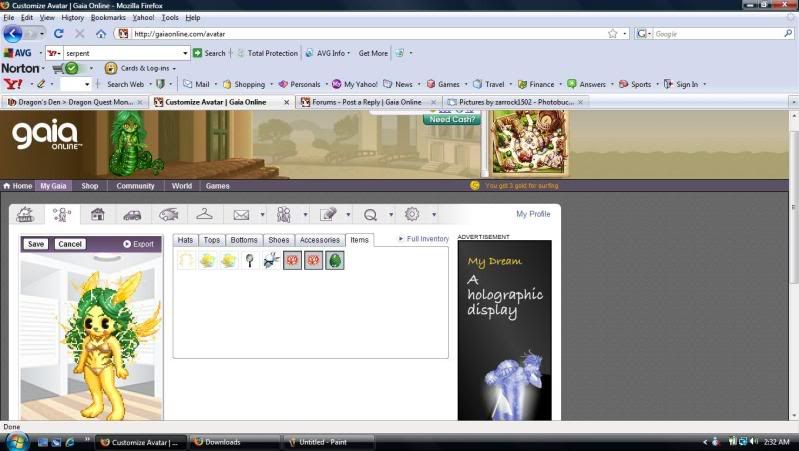The height and width of the screenshot is (451, 799).
Task: Open the Full Inventory link
Action: (x=423, y=238)
